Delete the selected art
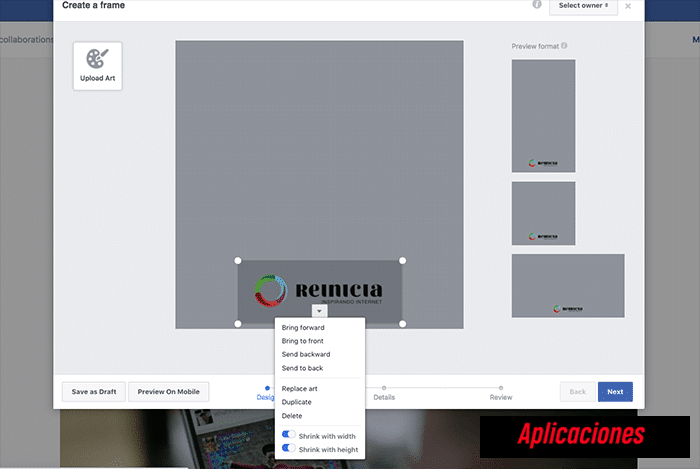Image resolution: width=700 pixels, height=469 pixels. [x=292, y=416]
